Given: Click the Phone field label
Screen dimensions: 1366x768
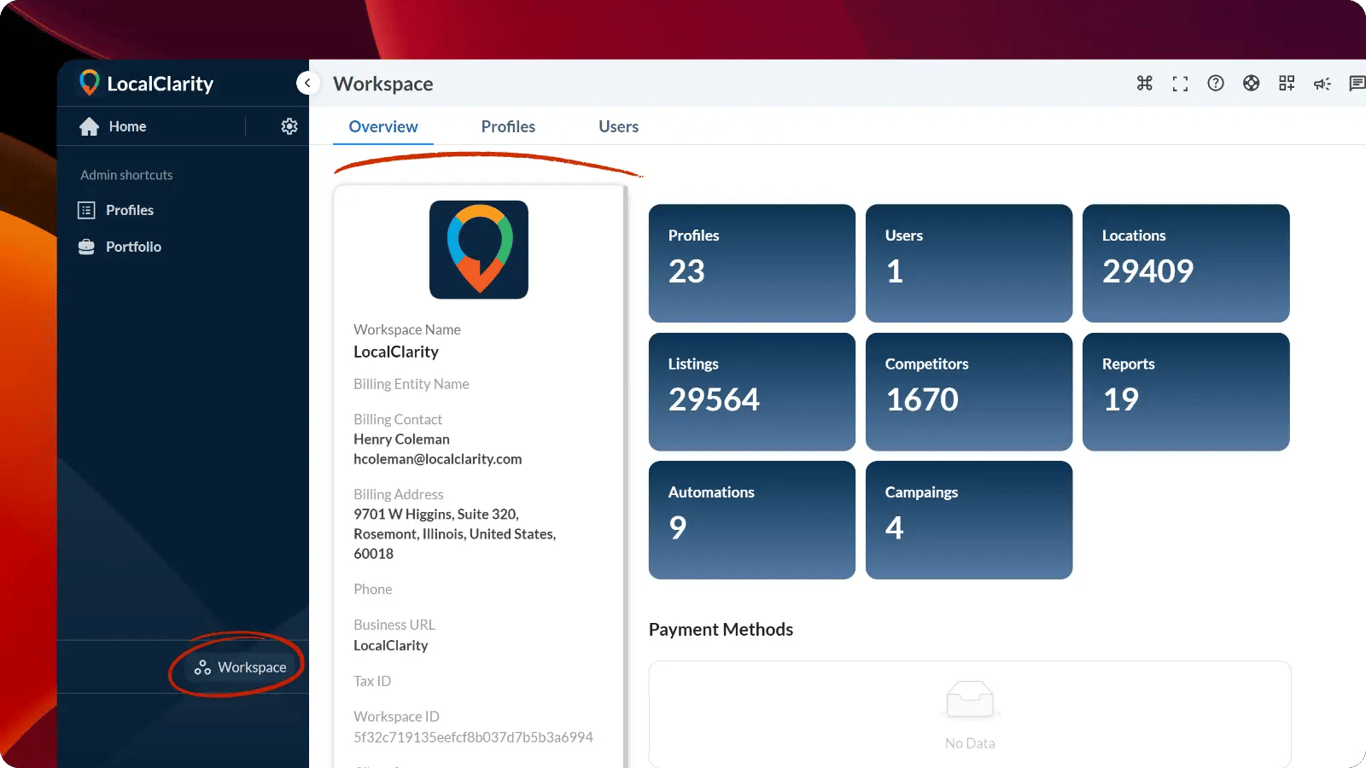Looking at the screenshot, I should pyautogui.click(x=373, y=589).
